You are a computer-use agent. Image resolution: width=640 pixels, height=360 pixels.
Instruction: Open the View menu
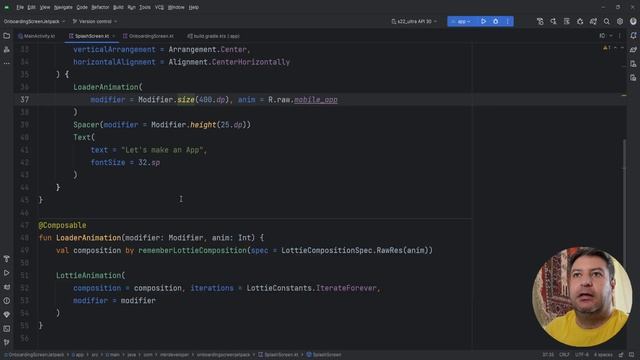click(x=45, y=7)
